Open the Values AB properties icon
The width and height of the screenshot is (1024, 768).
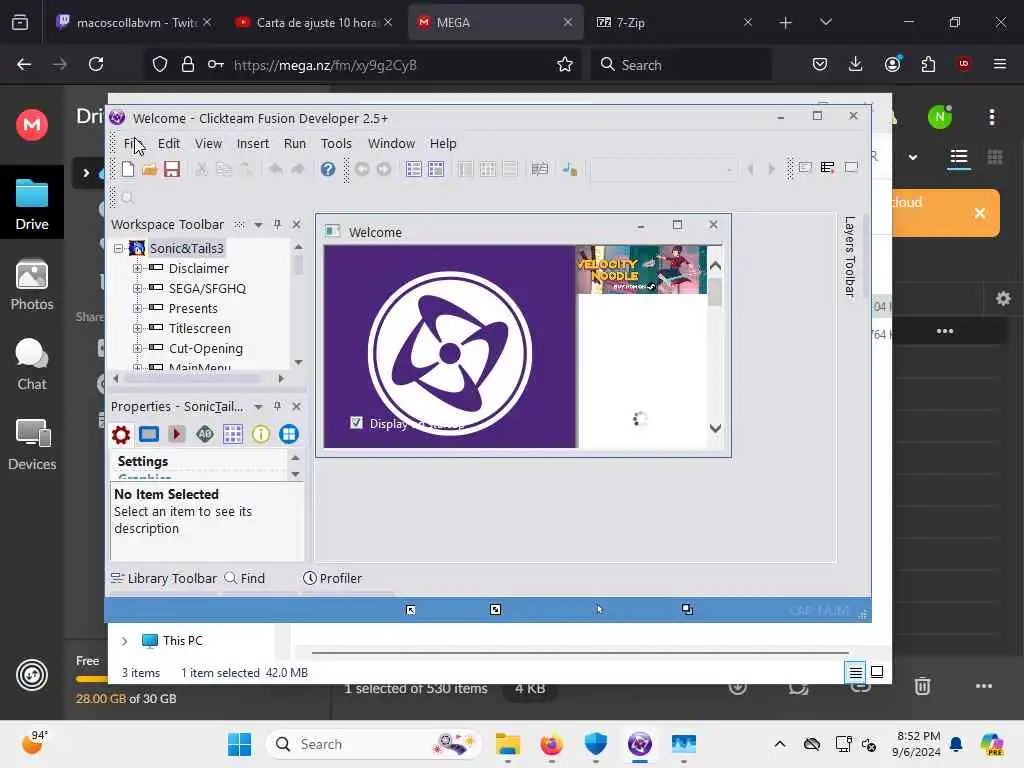tap(204, 434)
